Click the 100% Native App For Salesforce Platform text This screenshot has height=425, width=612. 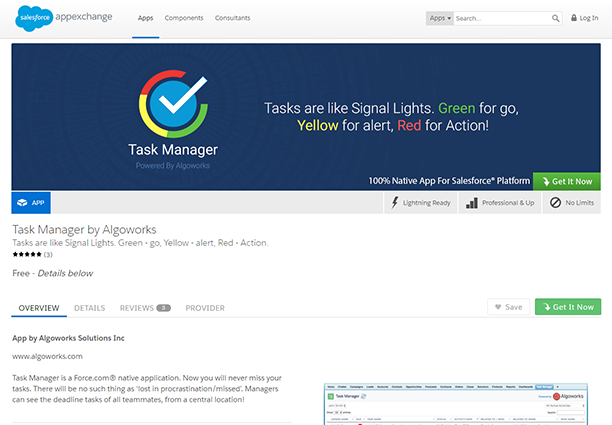[x=449, y=181]
